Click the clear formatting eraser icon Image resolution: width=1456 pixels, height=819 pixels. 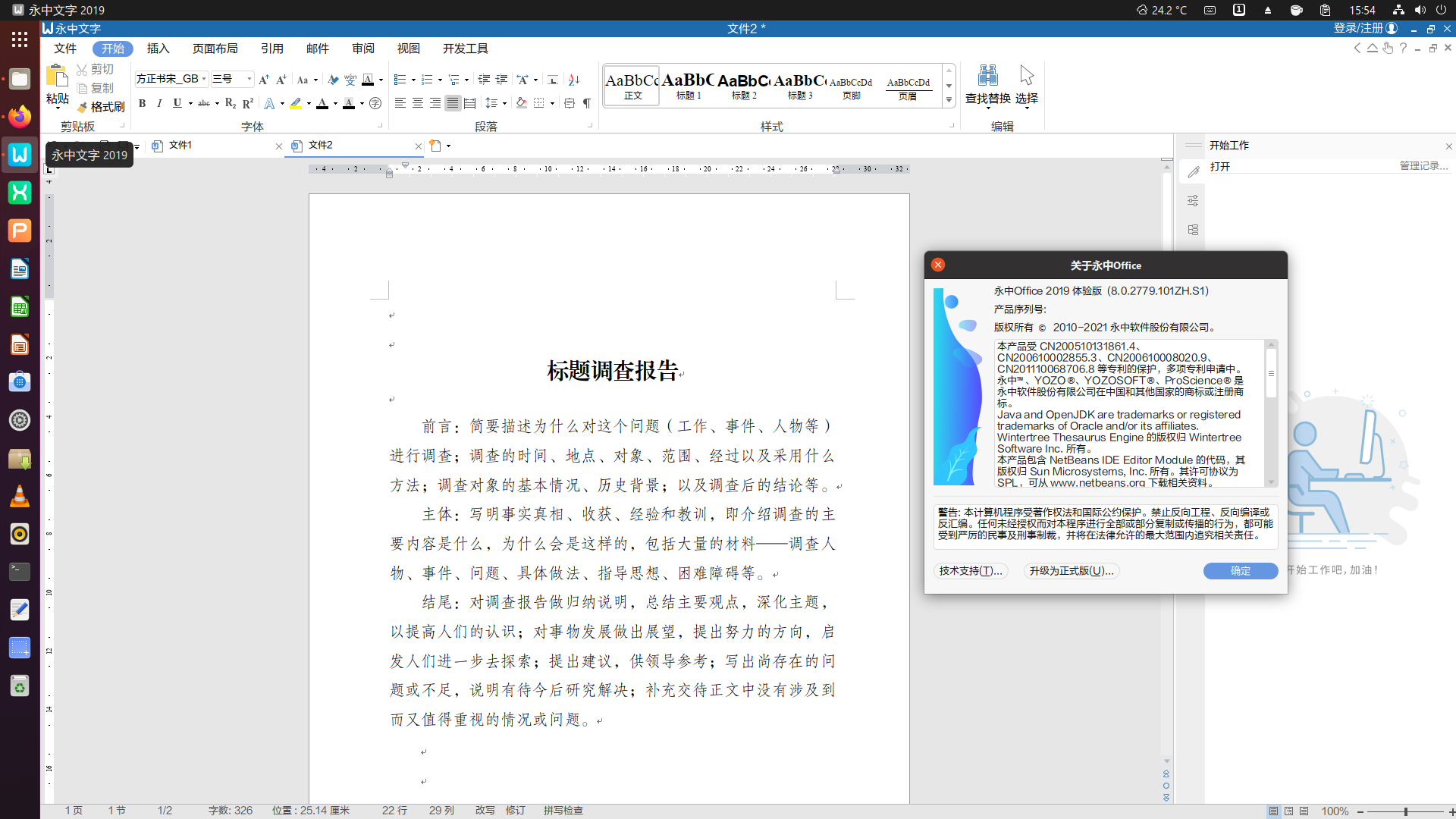tap(333, 80)
